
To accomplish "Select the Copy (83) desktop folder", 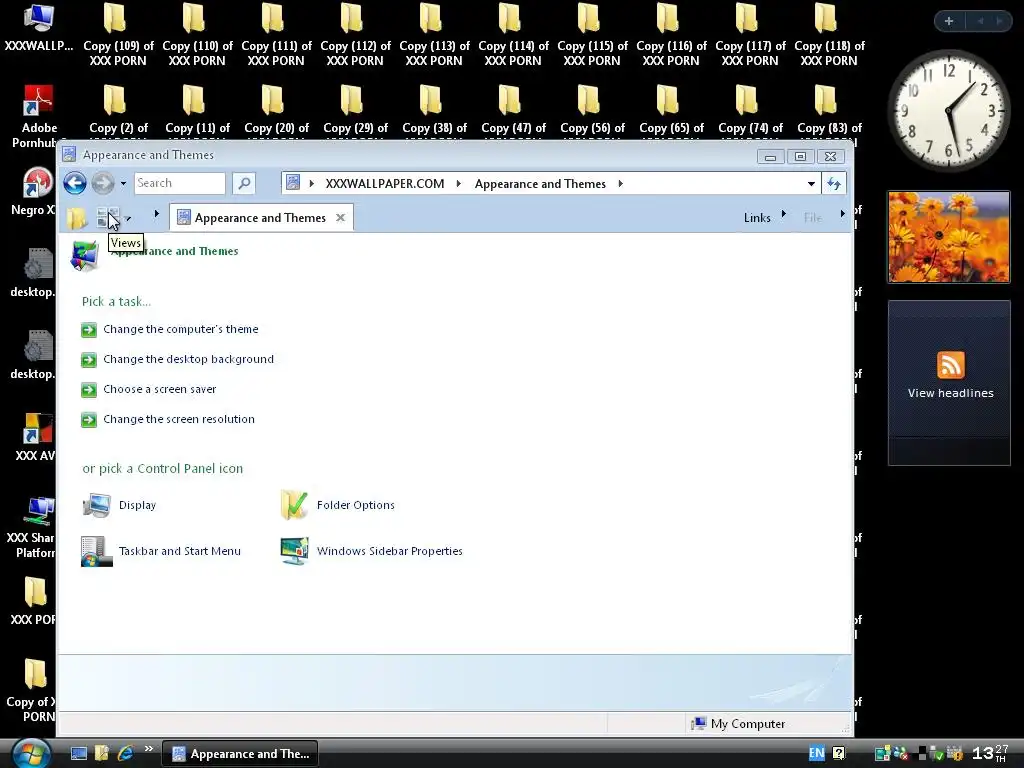I will tap(829, 111).
